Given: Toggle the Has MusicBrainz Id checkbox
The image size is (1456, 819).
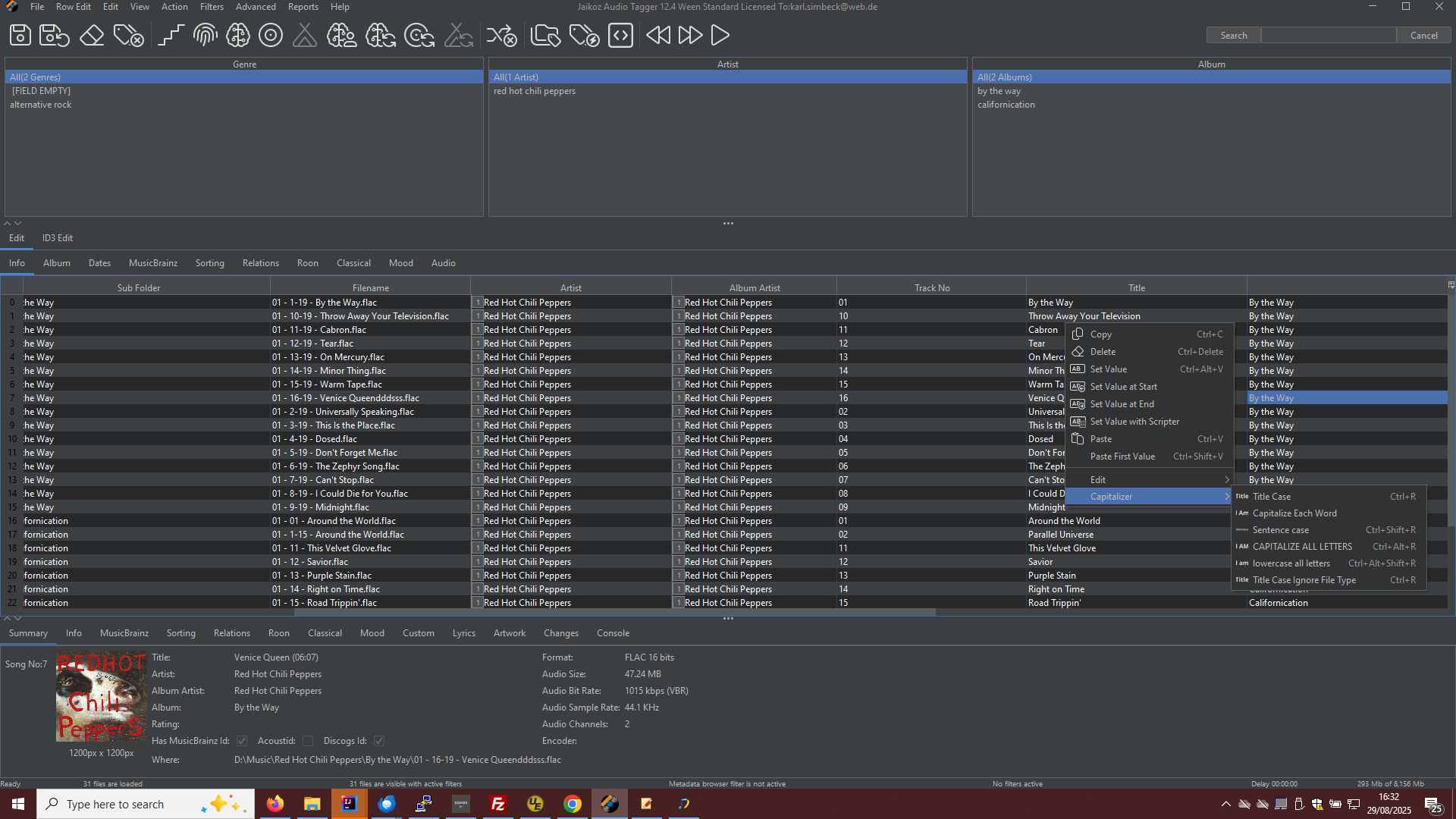Looking at the screenshot, I should point(242,741).
